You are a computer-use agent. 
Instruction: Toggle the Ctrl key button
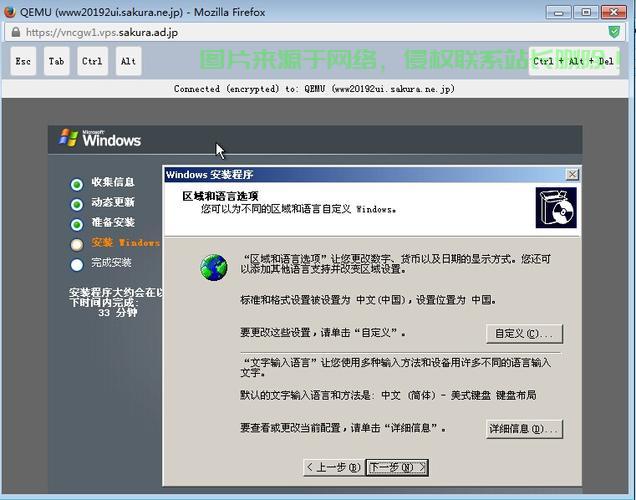pyautogui.click(x=92, y=61)
